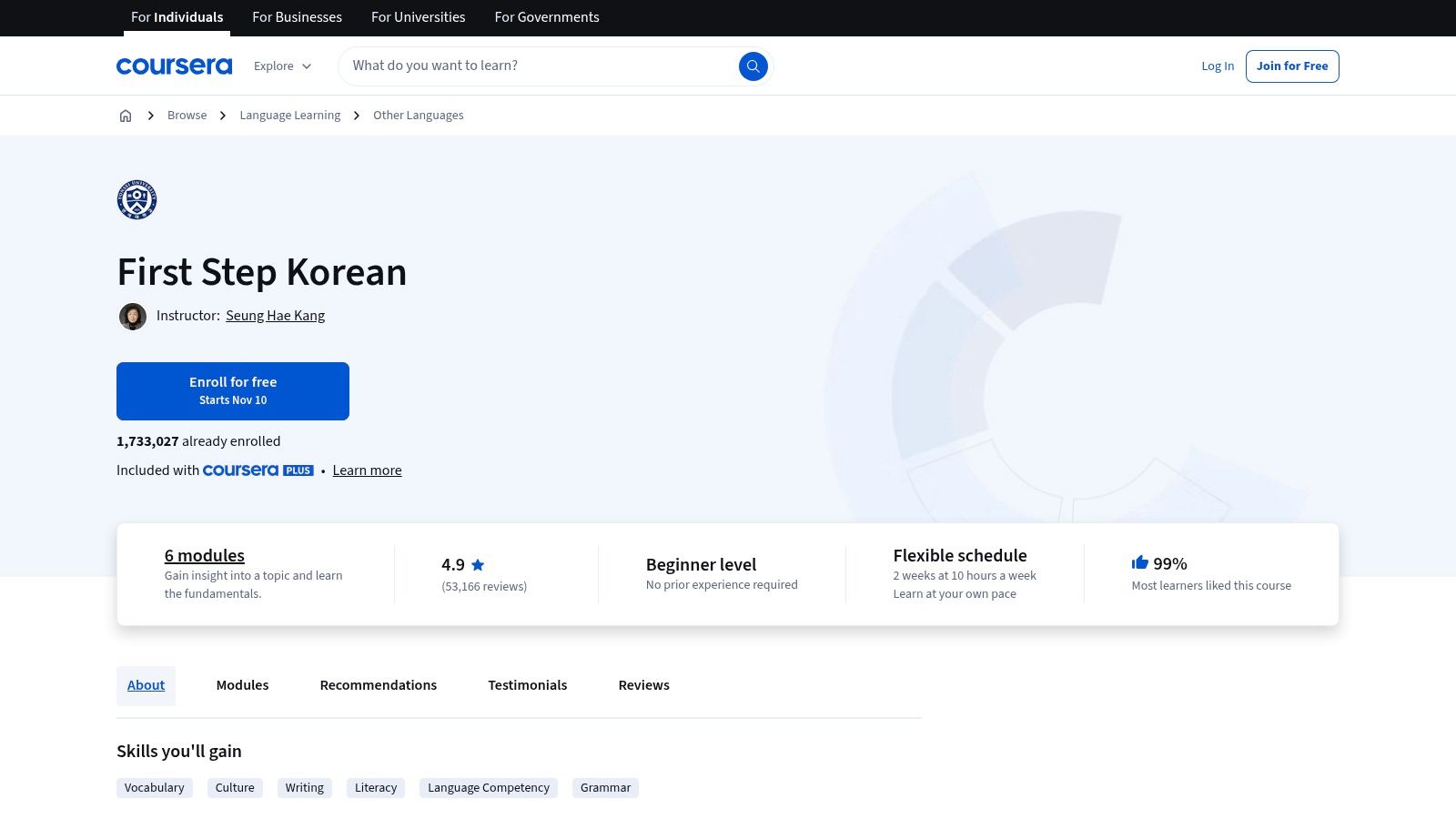Open the Explore dropdown
This screenshot has width=1456, height=819.
click(282, 66)
